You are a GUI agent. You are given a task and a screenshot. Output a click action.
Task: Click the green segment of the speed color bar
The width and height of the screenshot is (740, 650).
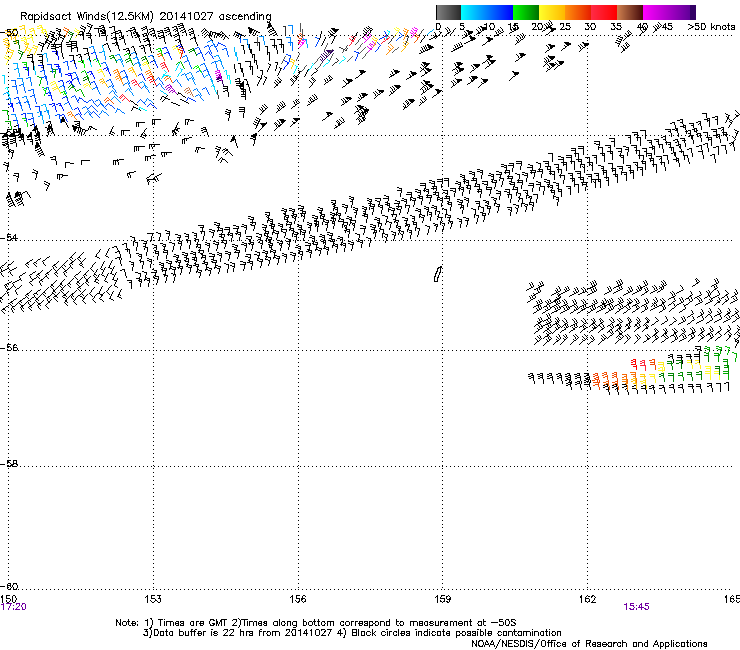coord(526,12)
